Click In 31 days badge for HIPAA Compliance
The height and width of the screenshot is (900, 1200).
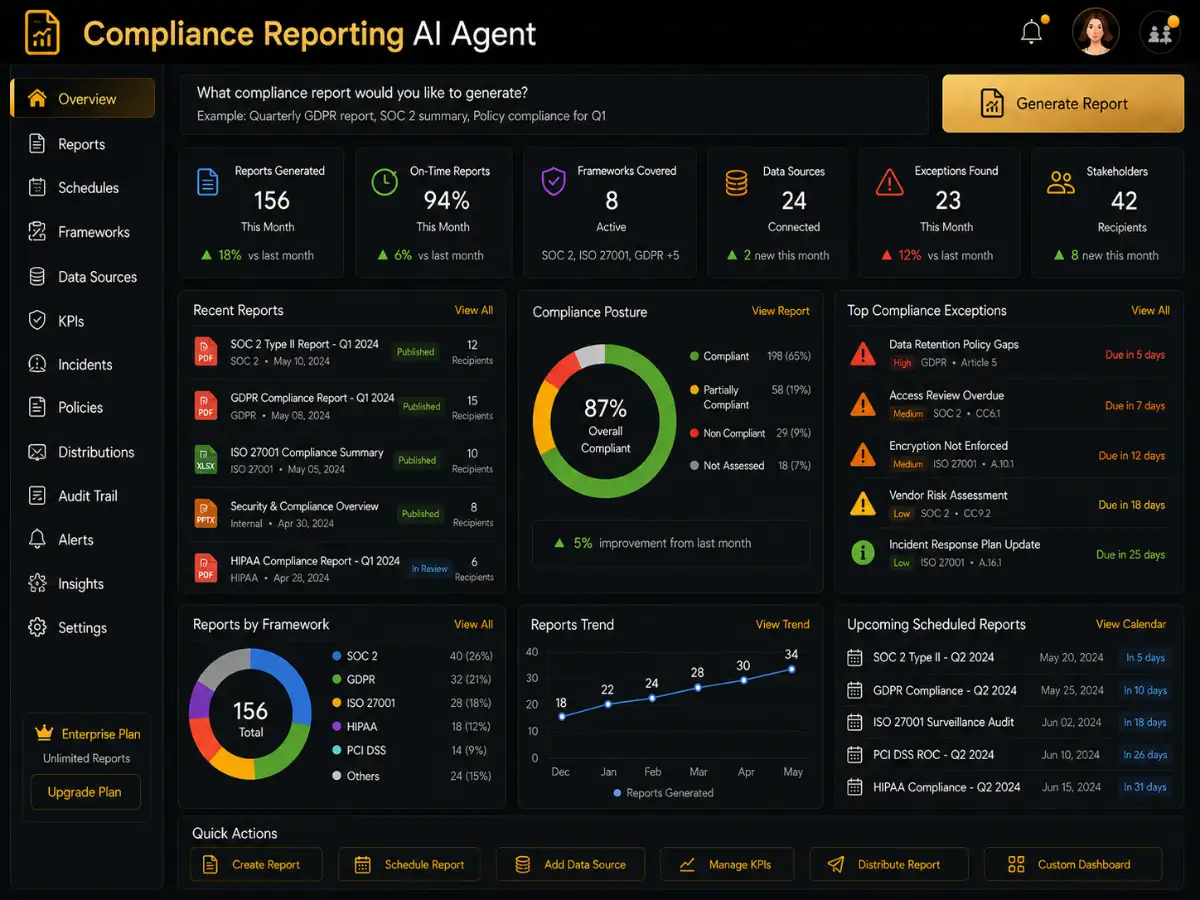1145,787
